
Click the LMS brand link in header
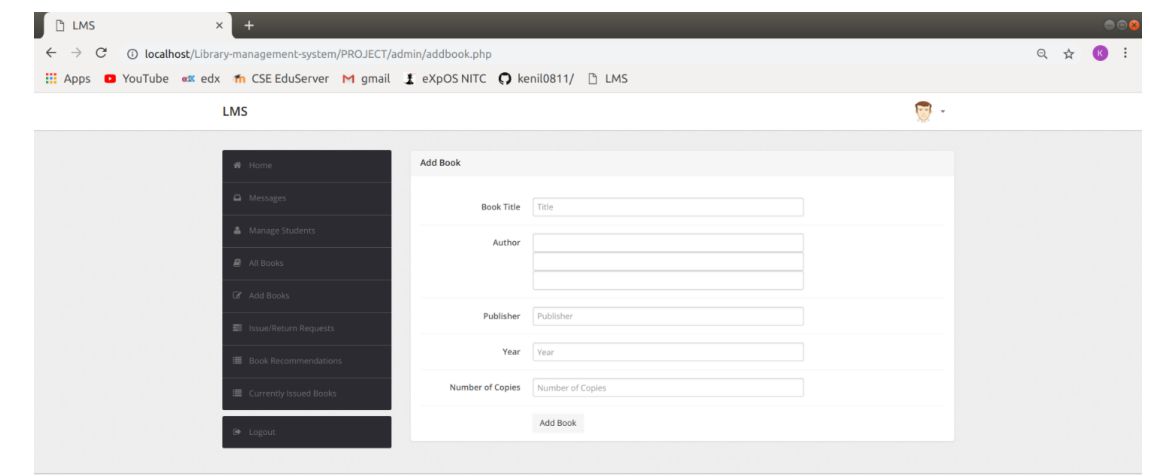[235, 112]
